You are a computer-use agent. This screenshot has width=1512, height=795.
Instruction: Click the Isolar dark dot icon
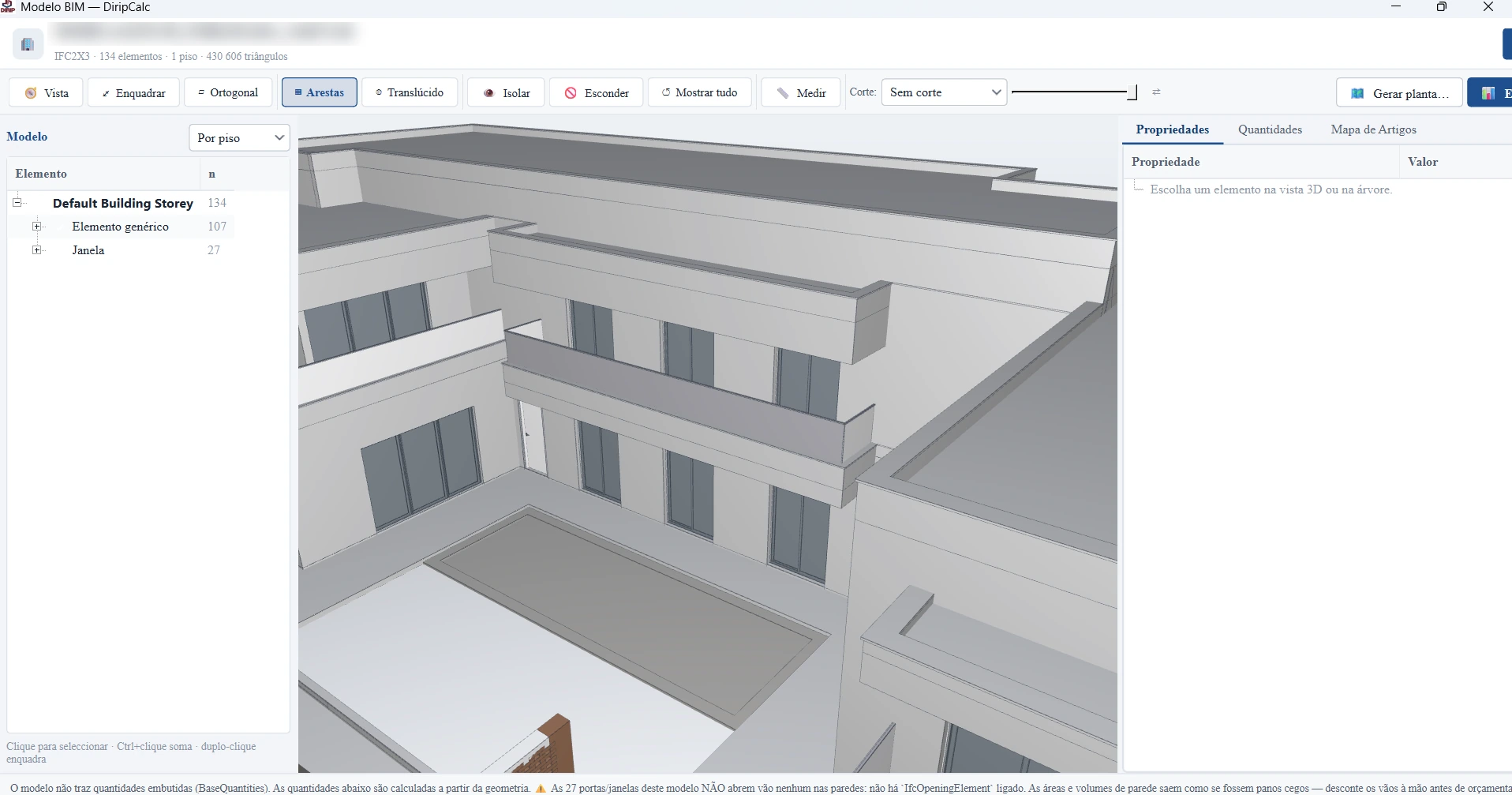(x=488, y=93)
